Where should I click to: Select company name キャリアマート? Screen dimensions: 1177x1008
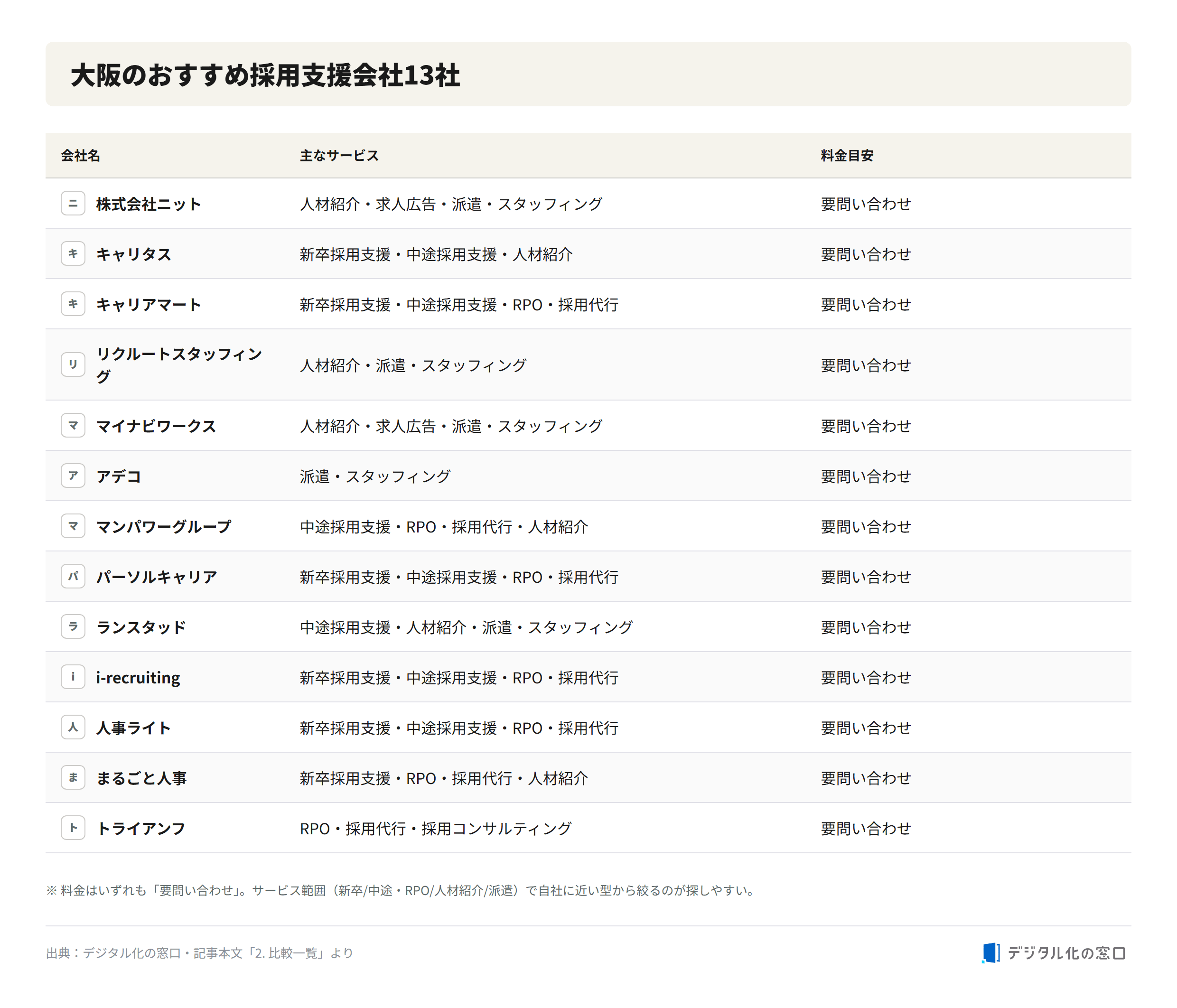(149, 304)
